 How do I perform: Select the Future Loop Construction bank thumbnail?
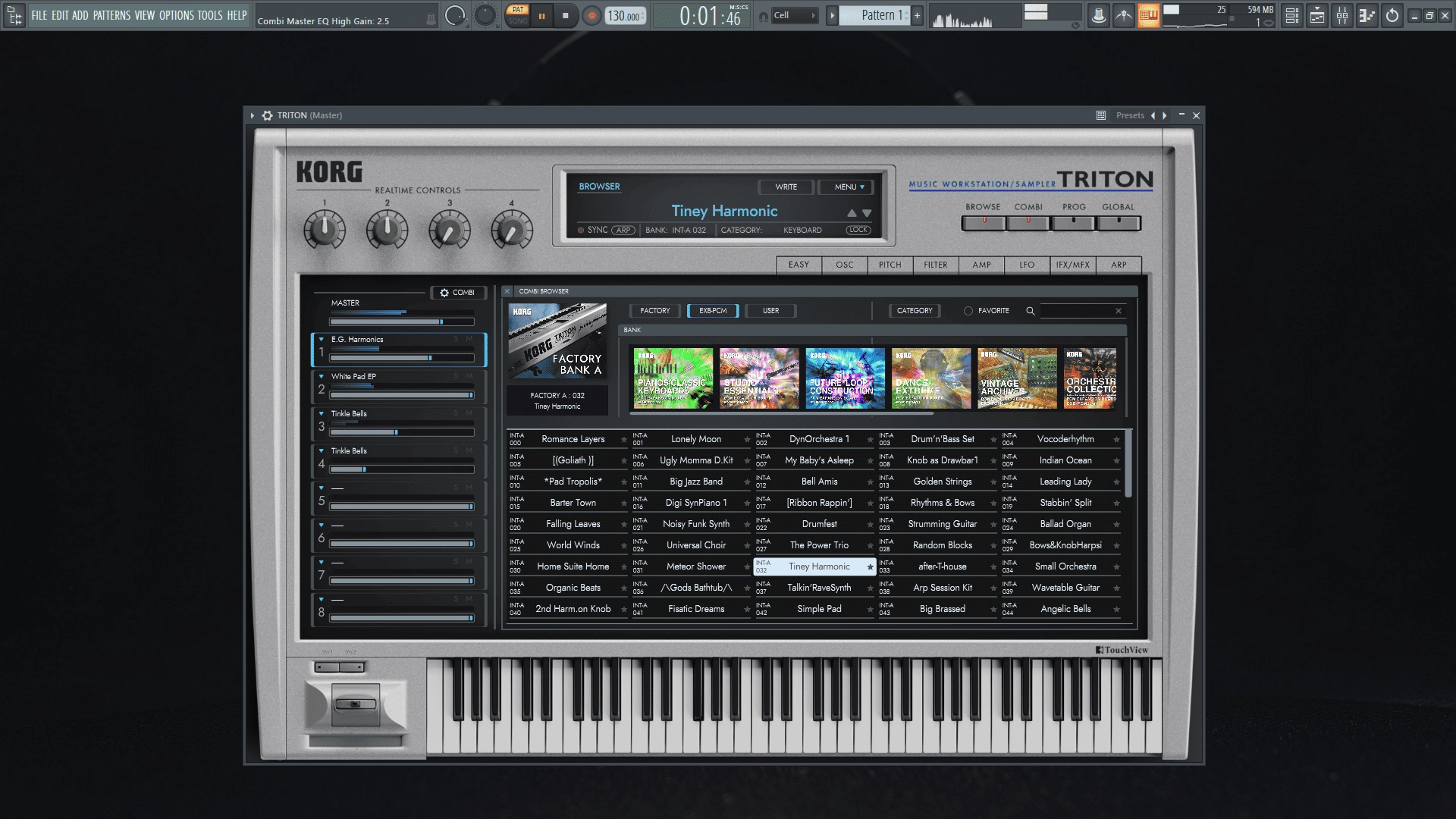[x=846, y=378]
